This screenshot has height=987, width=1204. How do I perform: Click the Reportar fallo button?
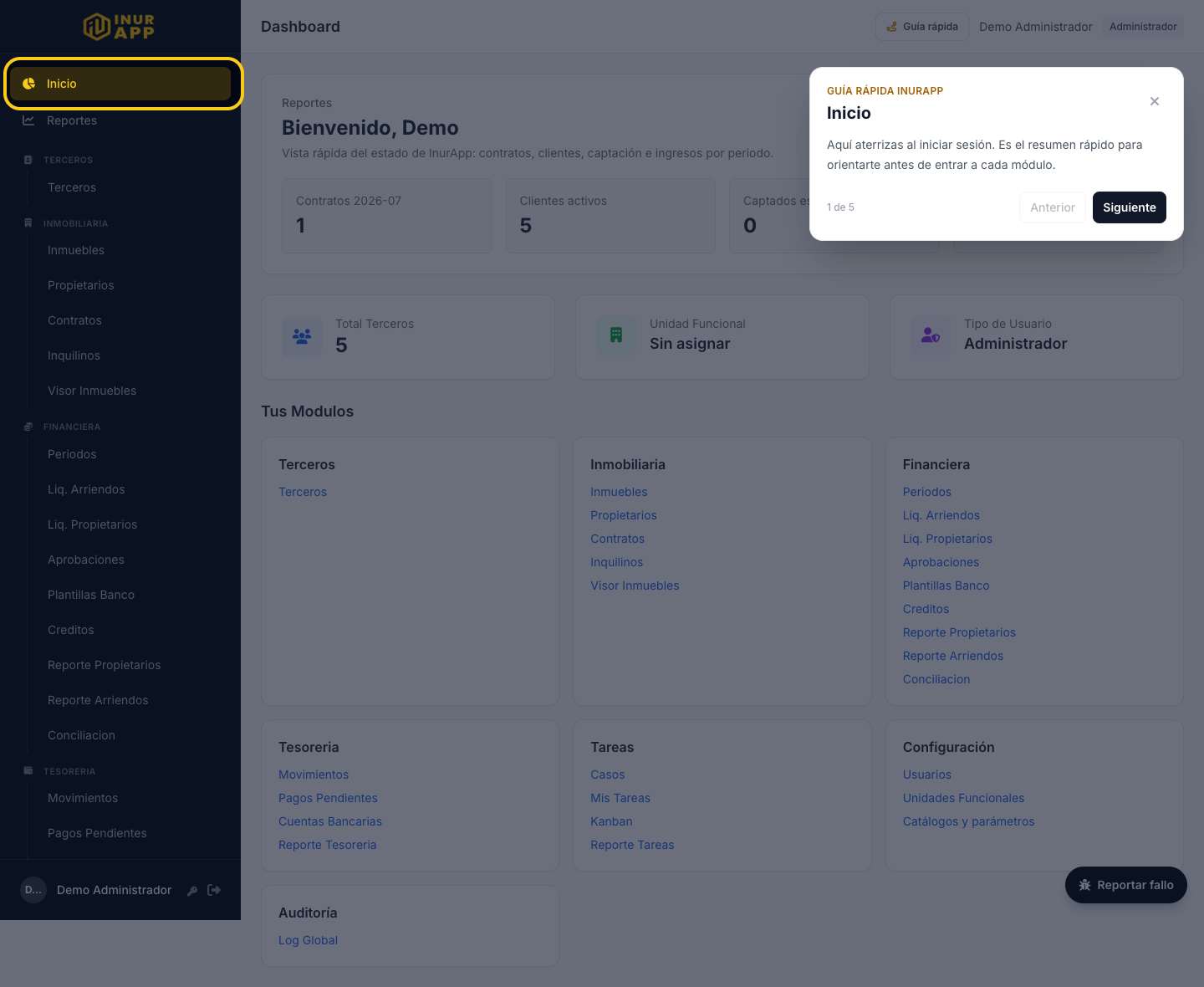point(1126,885)
